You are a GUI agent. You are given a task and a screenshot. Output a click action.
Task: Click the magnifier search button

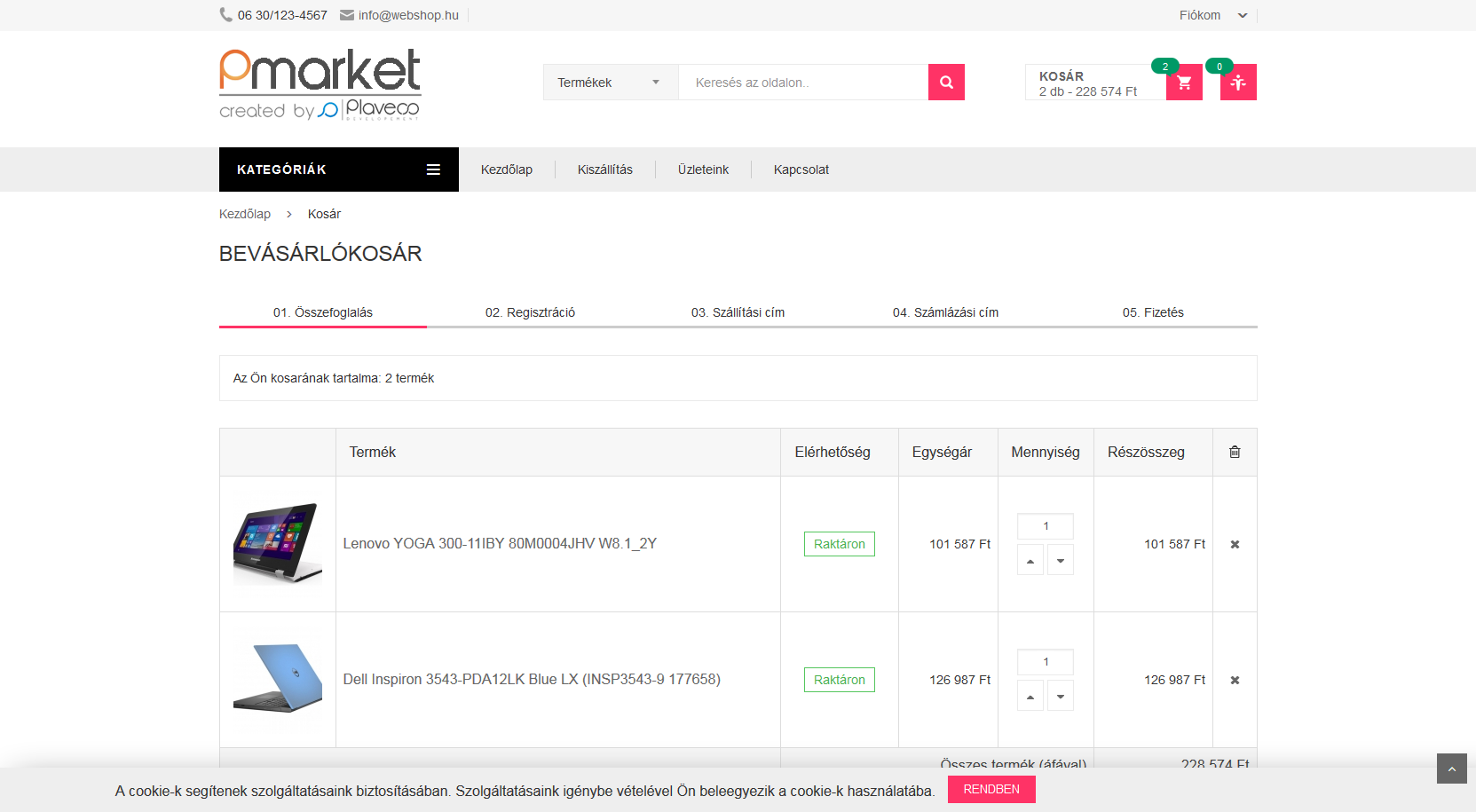click(x=946, y=83)
